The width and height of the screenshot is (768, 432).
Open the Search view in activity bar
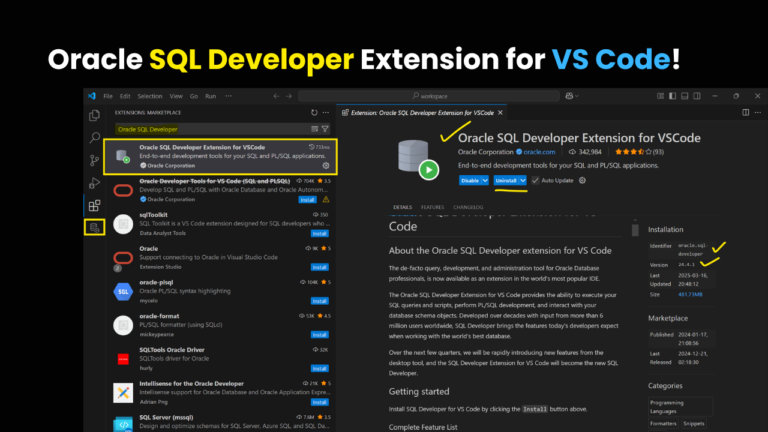95,138
